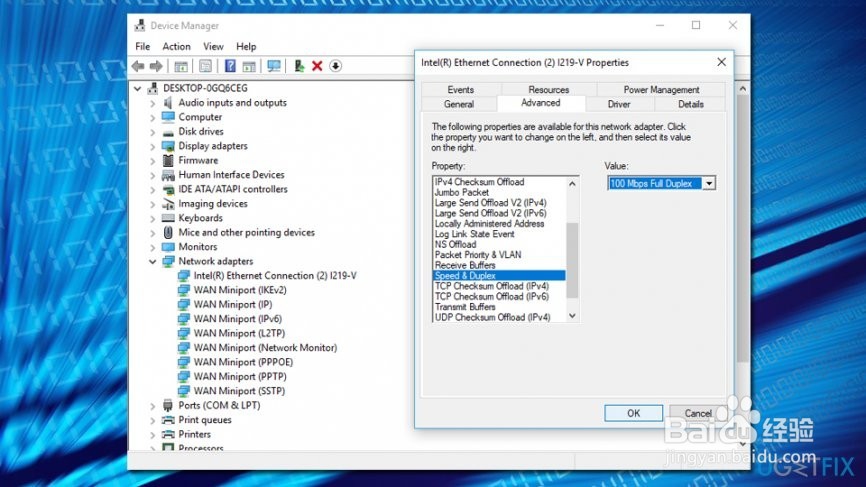Viewport: 866px width, 487px height.
Task: Click the Display adapters icon
Action: (x=168, y=146)
